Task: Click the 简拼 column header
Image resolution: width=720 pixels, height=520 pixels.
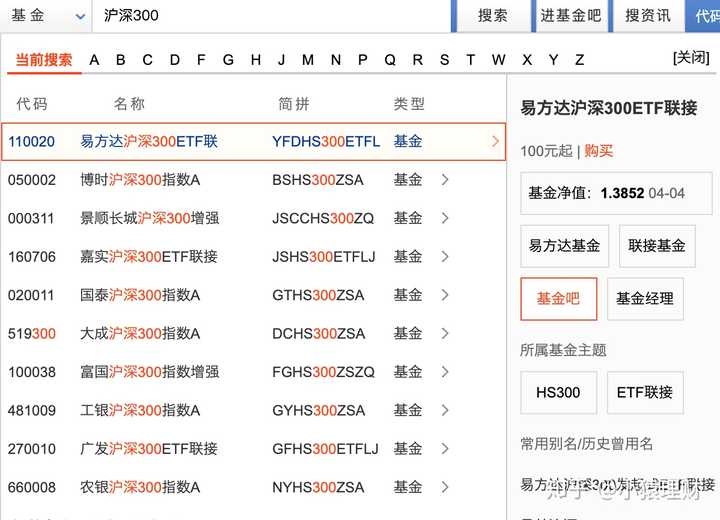Action: point(294,104)
